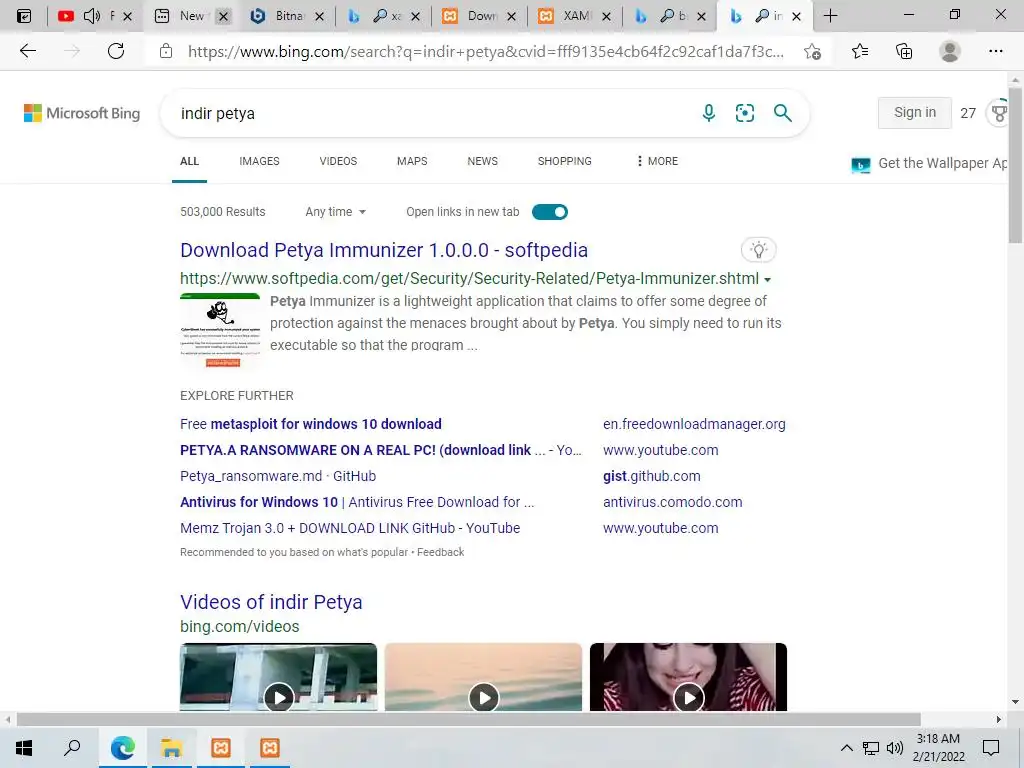Click the network status tray icon
This screenshot has width=1024, height=768.
(871, 748)
